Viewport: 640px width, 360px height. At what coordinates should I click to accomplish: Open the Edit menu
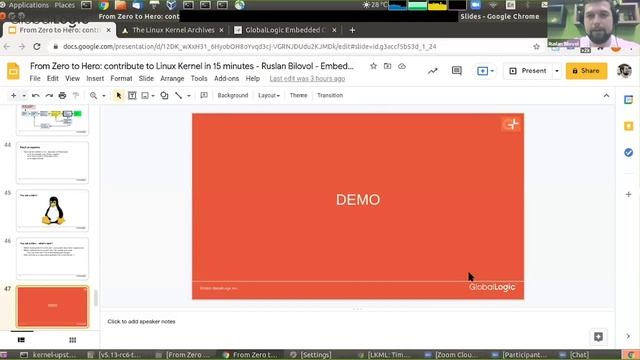pos(53,78)
